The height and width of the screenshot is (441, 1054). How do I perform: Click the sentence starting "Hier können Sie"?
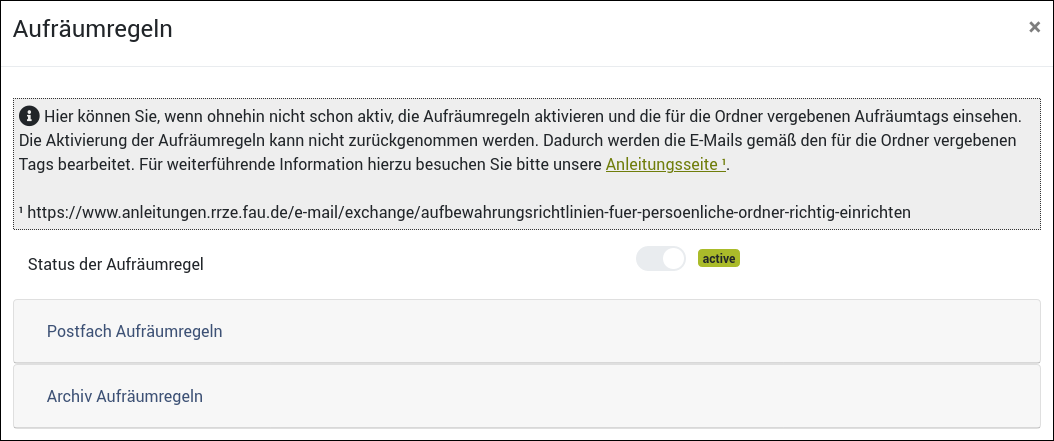click(300, 116)
